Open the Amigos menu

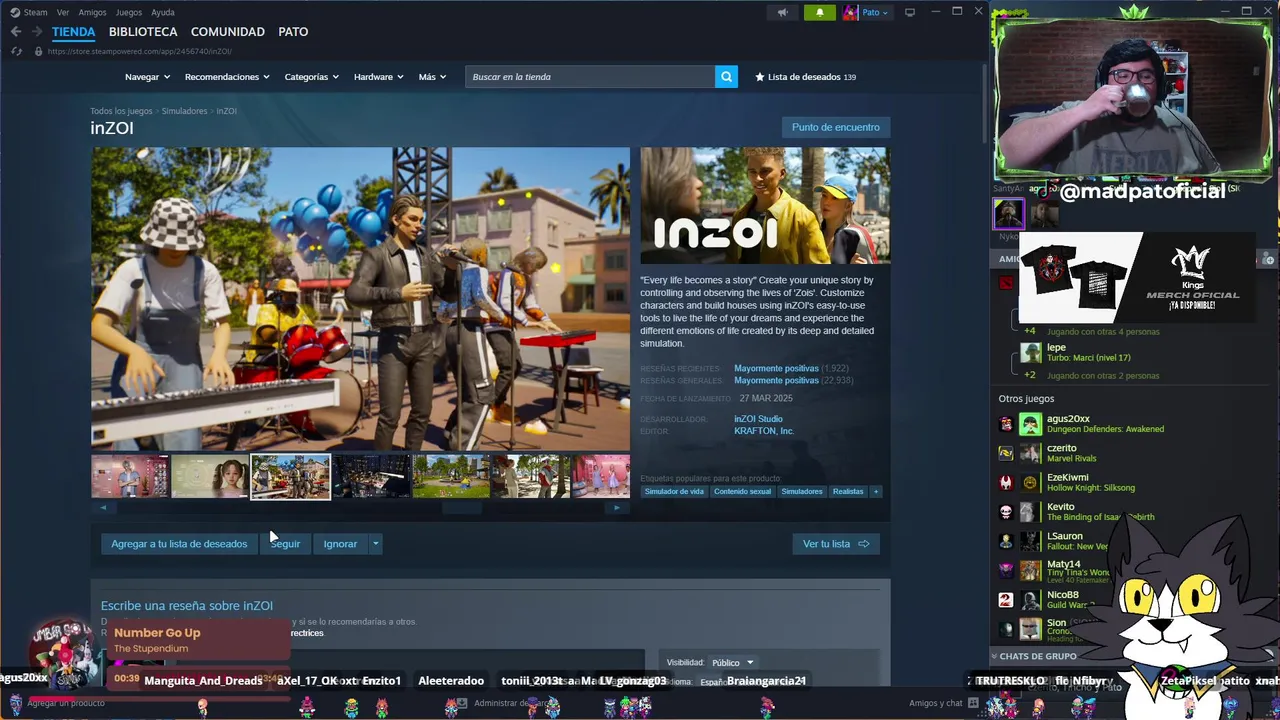coord(92,12)
